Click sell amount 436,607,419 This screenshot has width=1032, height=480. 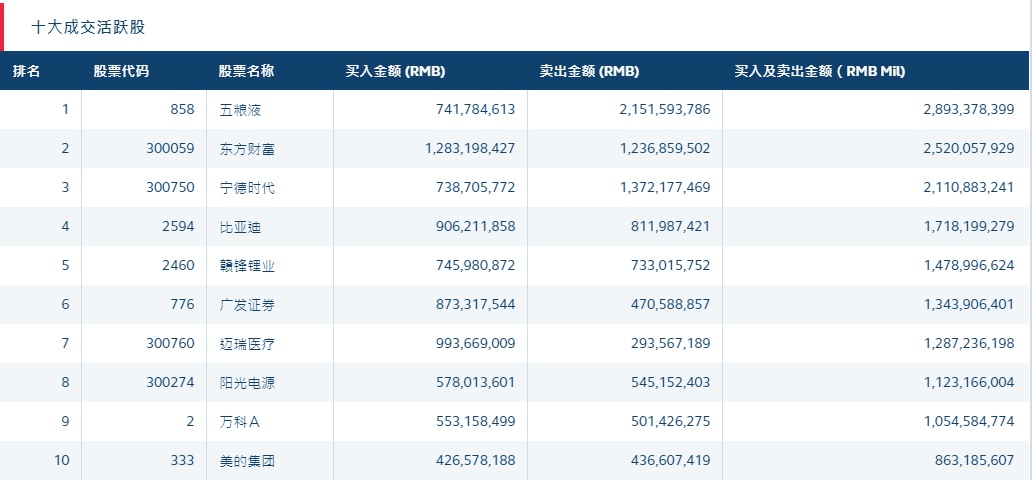[x=671, y=460]
